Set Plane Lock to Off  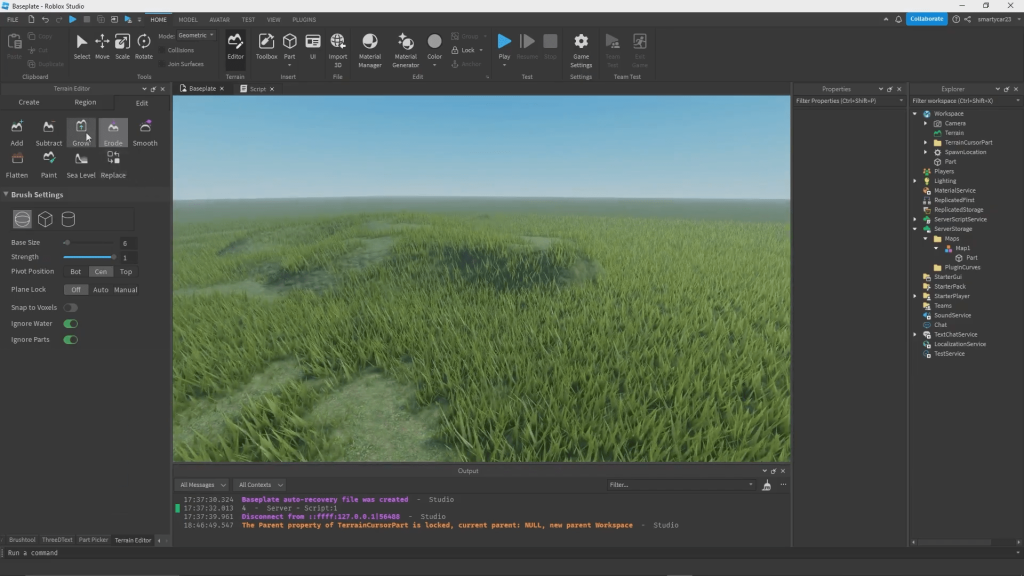76,290
